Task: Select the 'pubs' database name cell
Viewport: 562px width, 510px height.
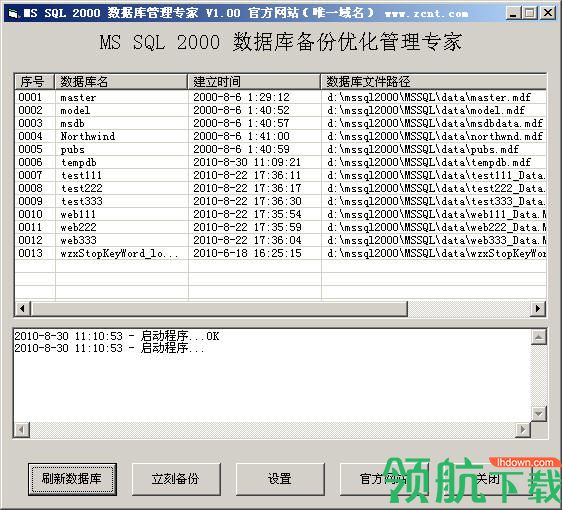Action: point(72,149)
